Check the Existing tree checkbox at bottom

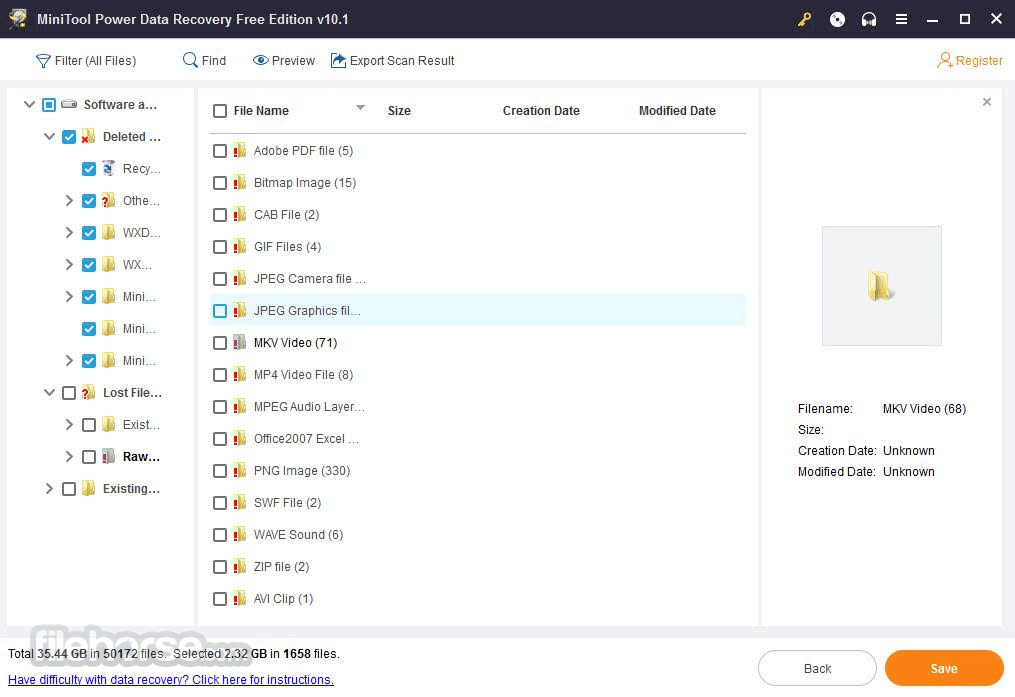click(x=69, y=489)
